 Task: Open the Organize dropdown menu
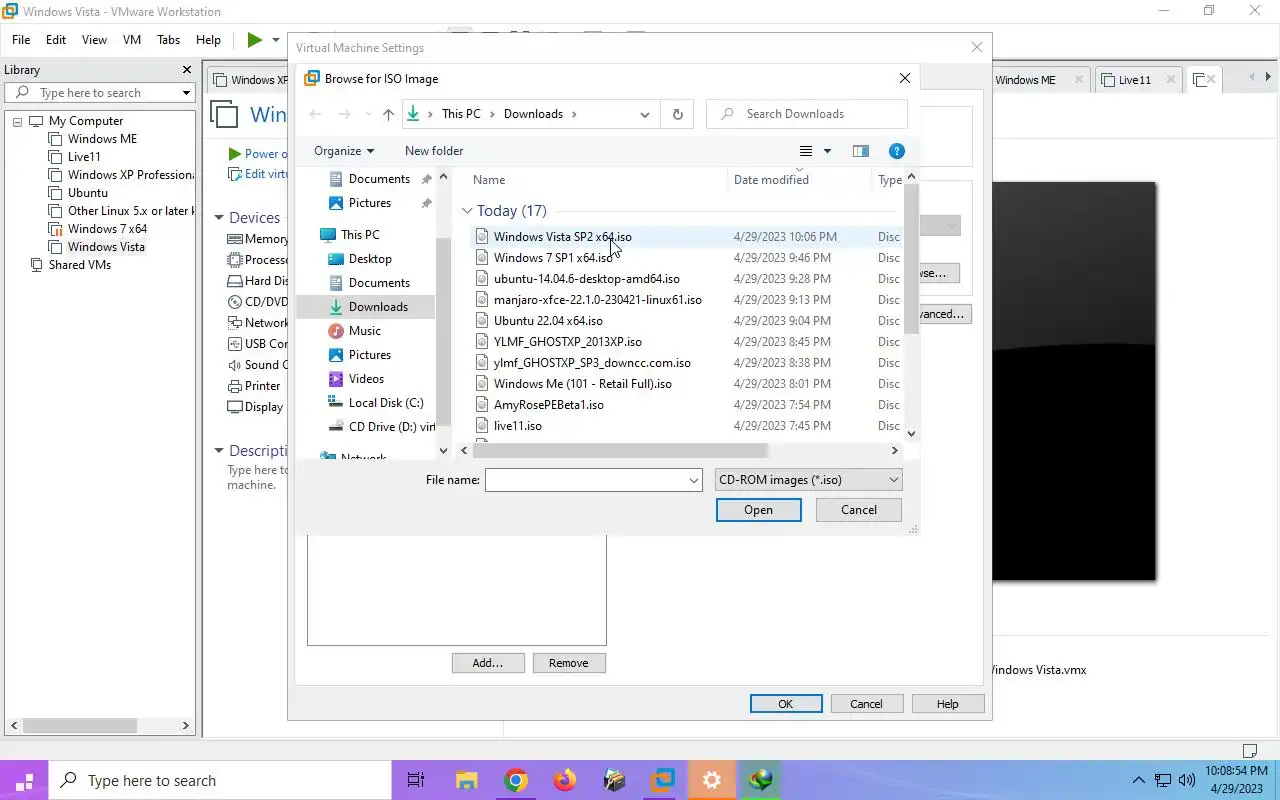coord(344,151)
